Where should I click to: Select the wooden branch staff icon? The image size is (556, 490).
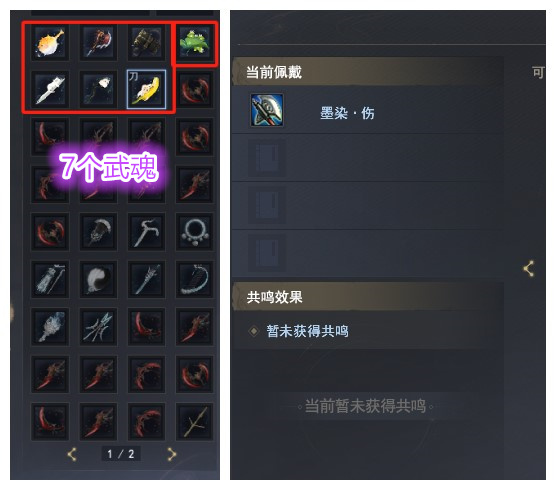[x=194, y=422]
